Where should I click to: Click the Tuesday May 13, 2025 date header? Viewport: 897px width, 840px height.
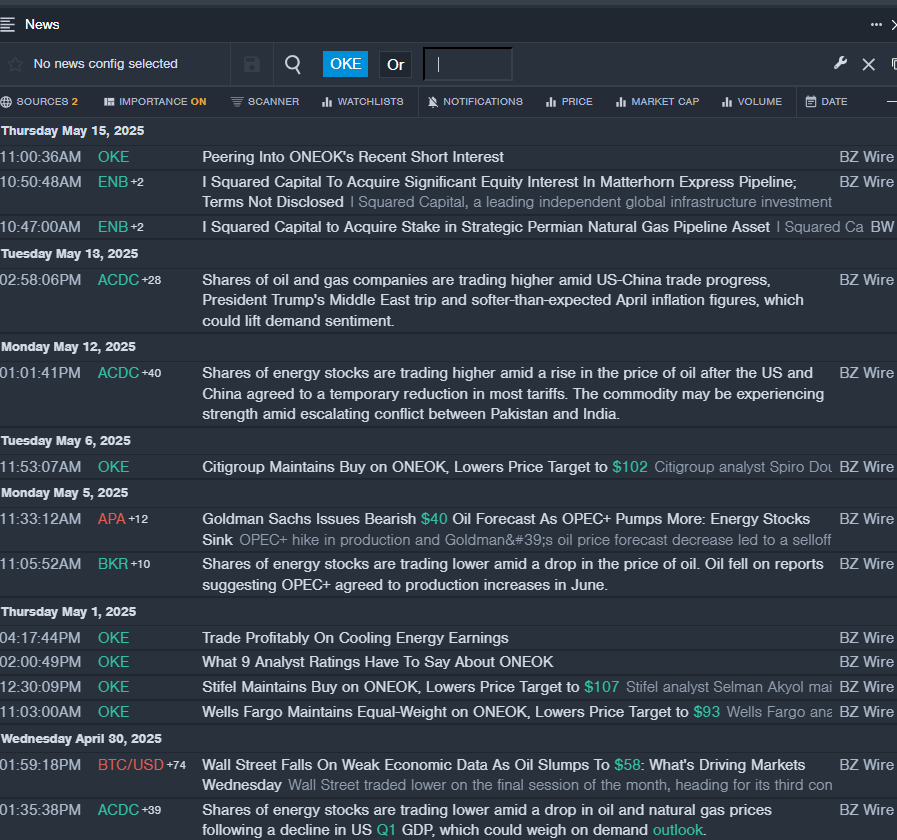pyautogui.click(x=70, y=254)
